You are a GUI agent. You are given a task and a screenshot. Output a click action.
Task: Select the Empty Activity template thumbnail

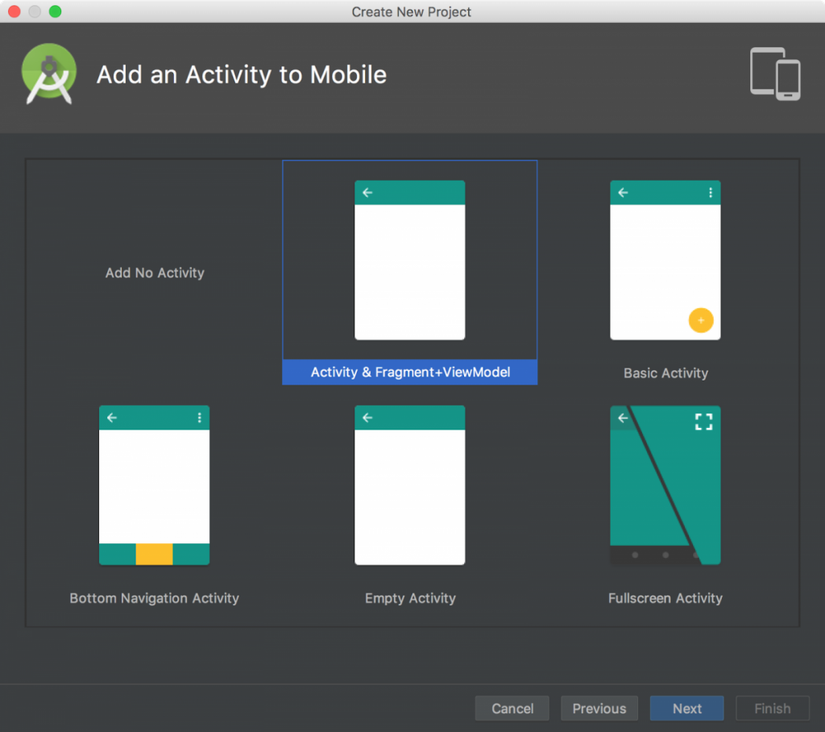(410, 485)
